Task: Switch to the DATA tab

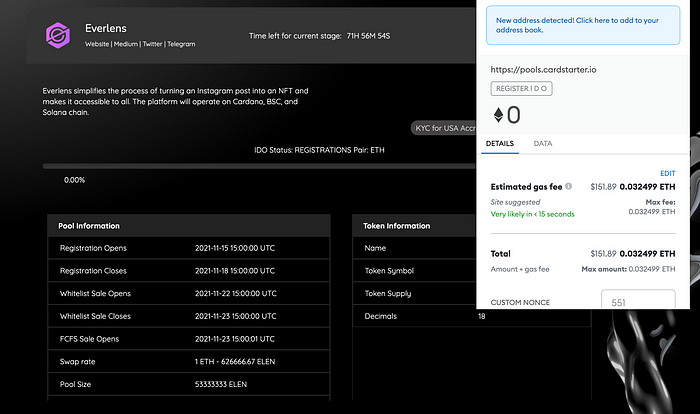Action: coord(543,143)
